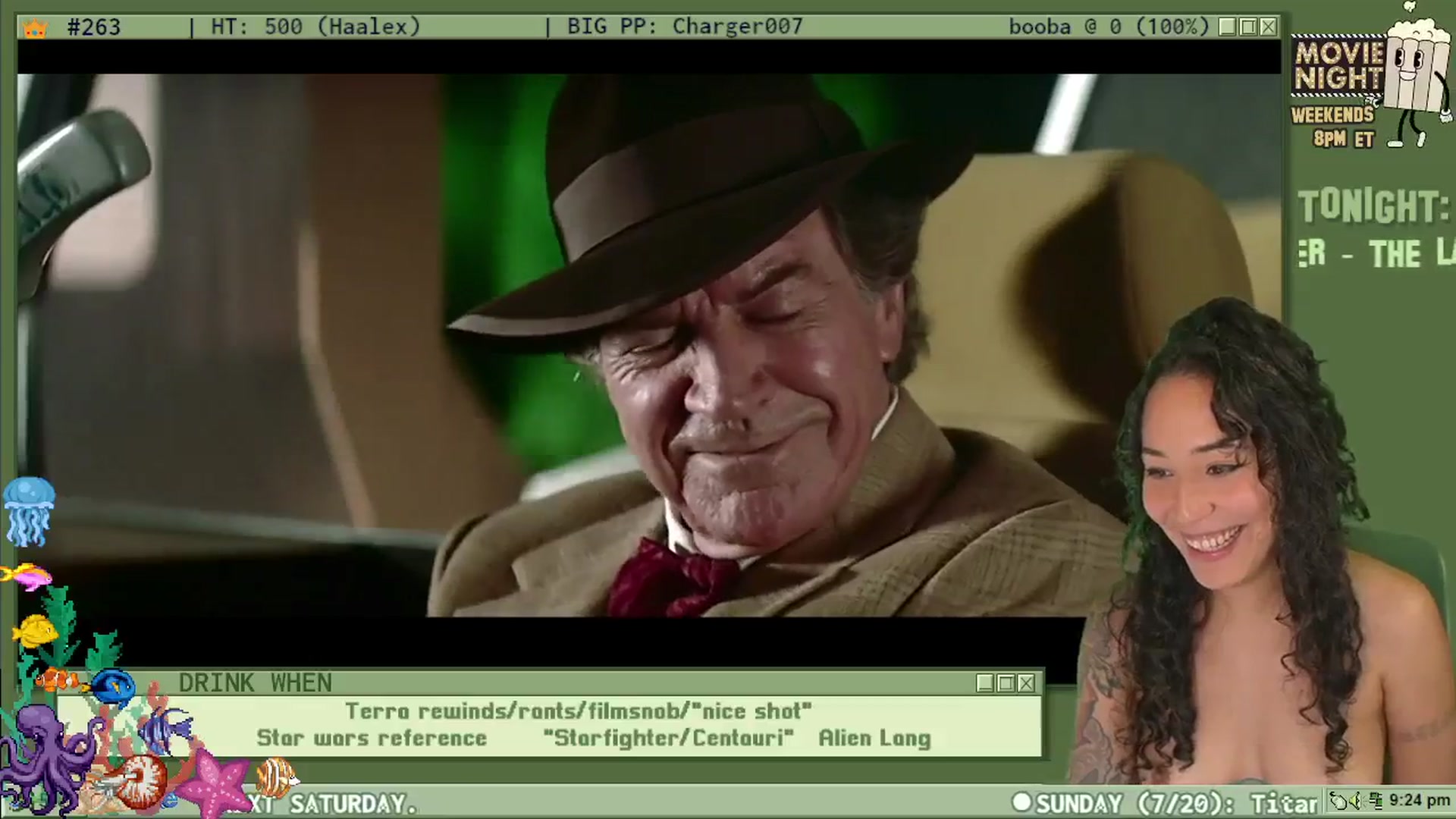Click the crown icon beside #263
The width and height of the screenshot is (1456, 819).
[x=35, y=28]
